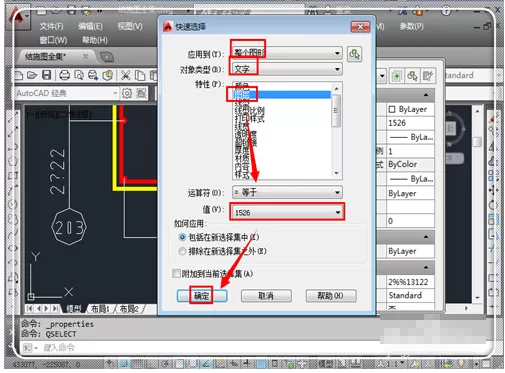Click next layout tab arrow
The height and width of the screenshot is (373, 505).
(46, 308)
